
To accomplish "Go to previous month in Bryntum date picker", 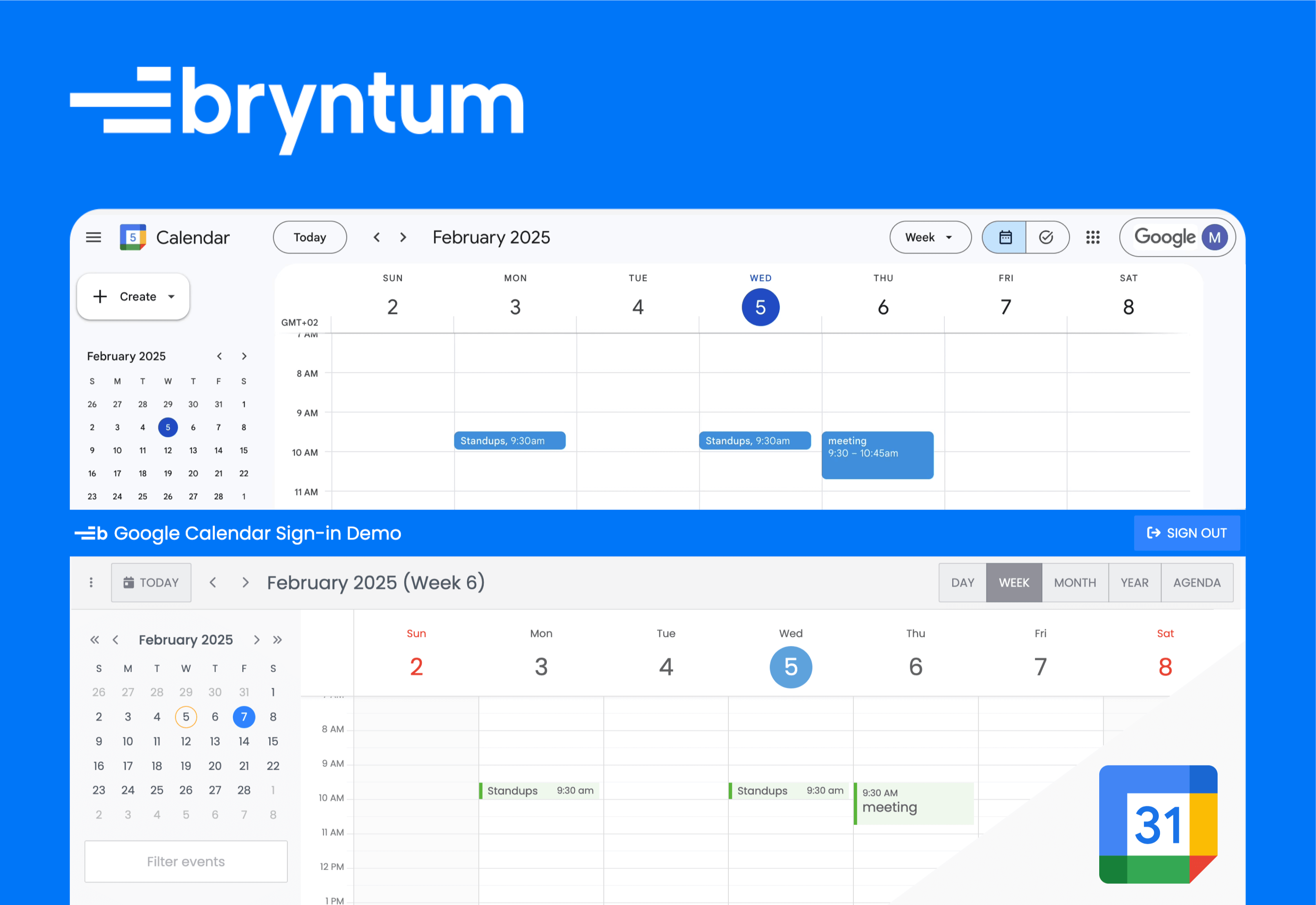I will (116, 640).
